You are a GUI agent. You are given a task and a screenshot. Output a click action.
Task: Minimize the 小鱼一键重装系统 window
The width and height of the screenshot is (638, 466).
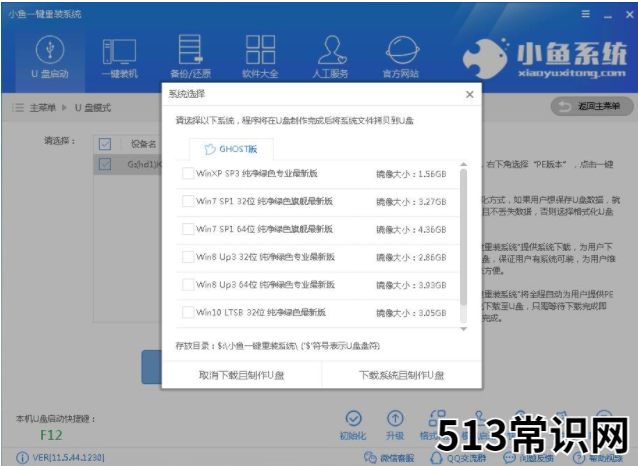(x=608, y=16)
